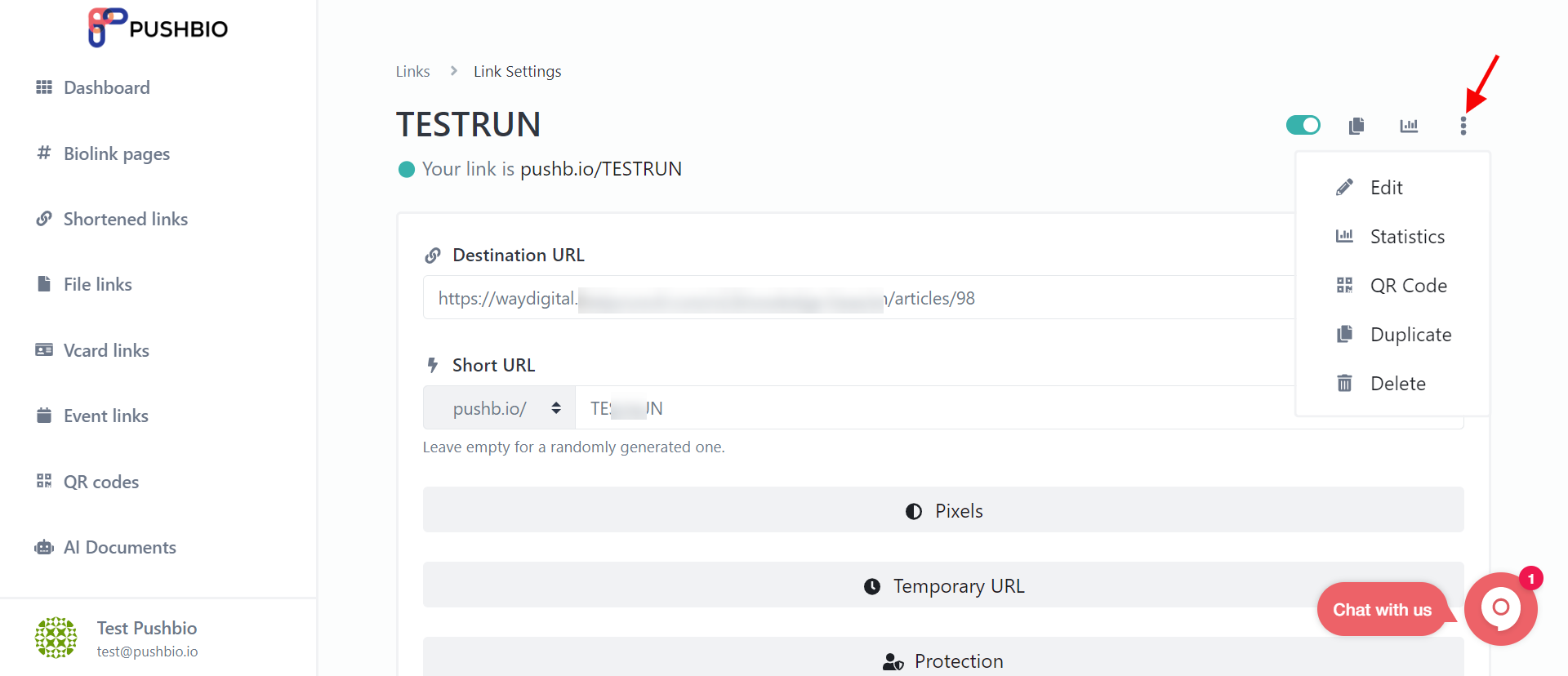This screenshot has height=676, width=1568.
Task: Open the pushb.io/ domain dropdown
Action: tap(499, 407)
